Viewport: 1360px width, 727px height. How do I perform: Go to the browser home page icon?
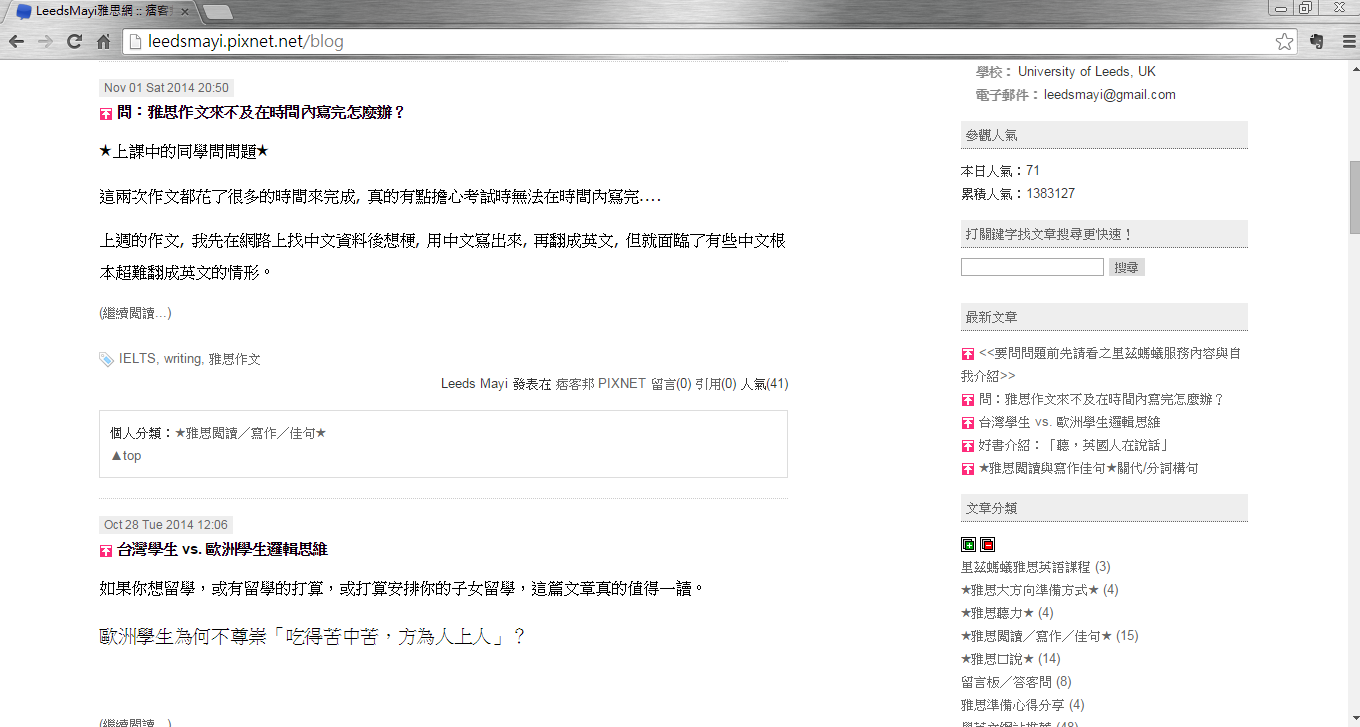(103, 41)
